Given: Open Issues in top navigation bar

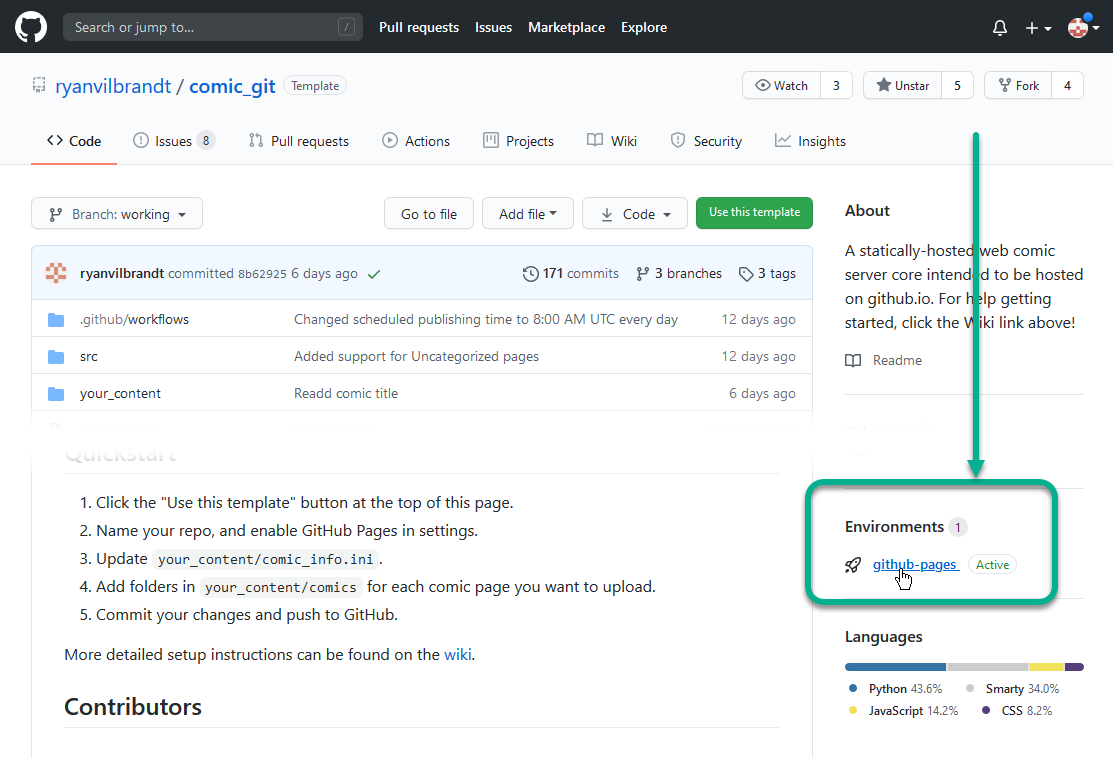Looking at the screenshot, I should click(x=493, y=27).
